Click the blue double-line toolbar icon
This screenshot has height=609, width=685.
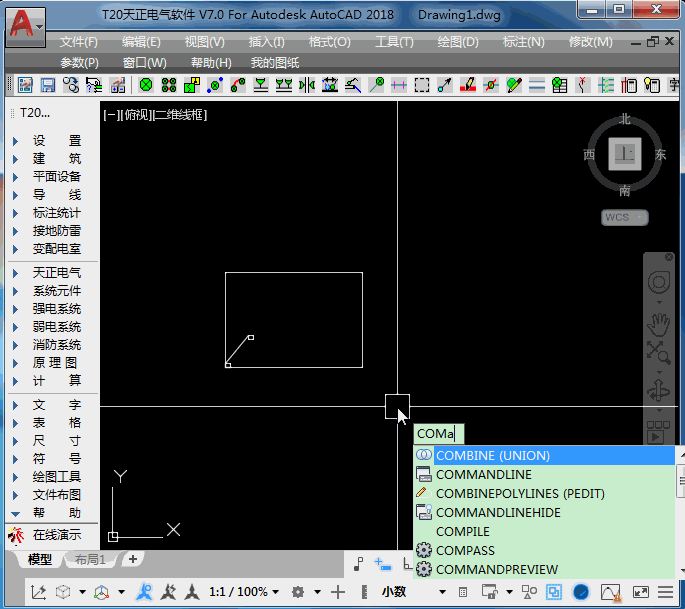[x=537, y=85]
